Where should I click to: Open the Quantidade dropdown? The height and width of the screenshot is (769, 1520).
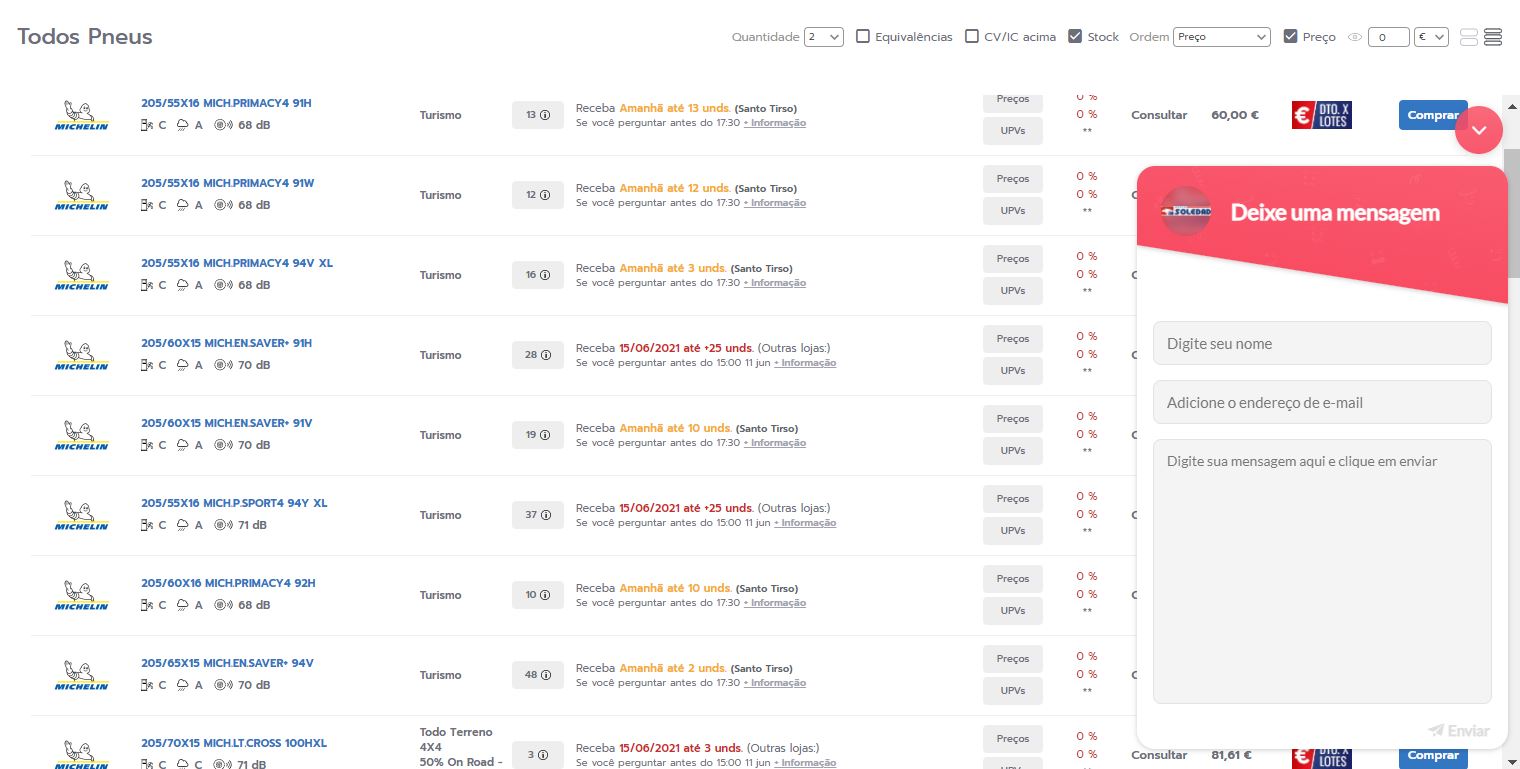click(825, 37)
